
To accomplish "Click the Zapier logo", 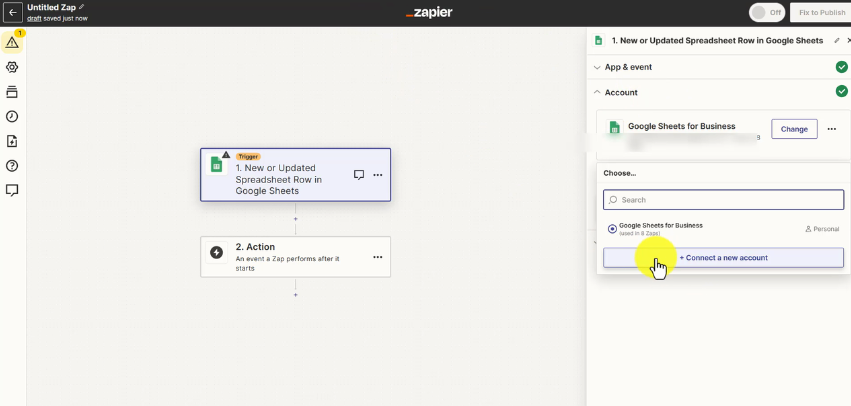I will tap(429, 12).
